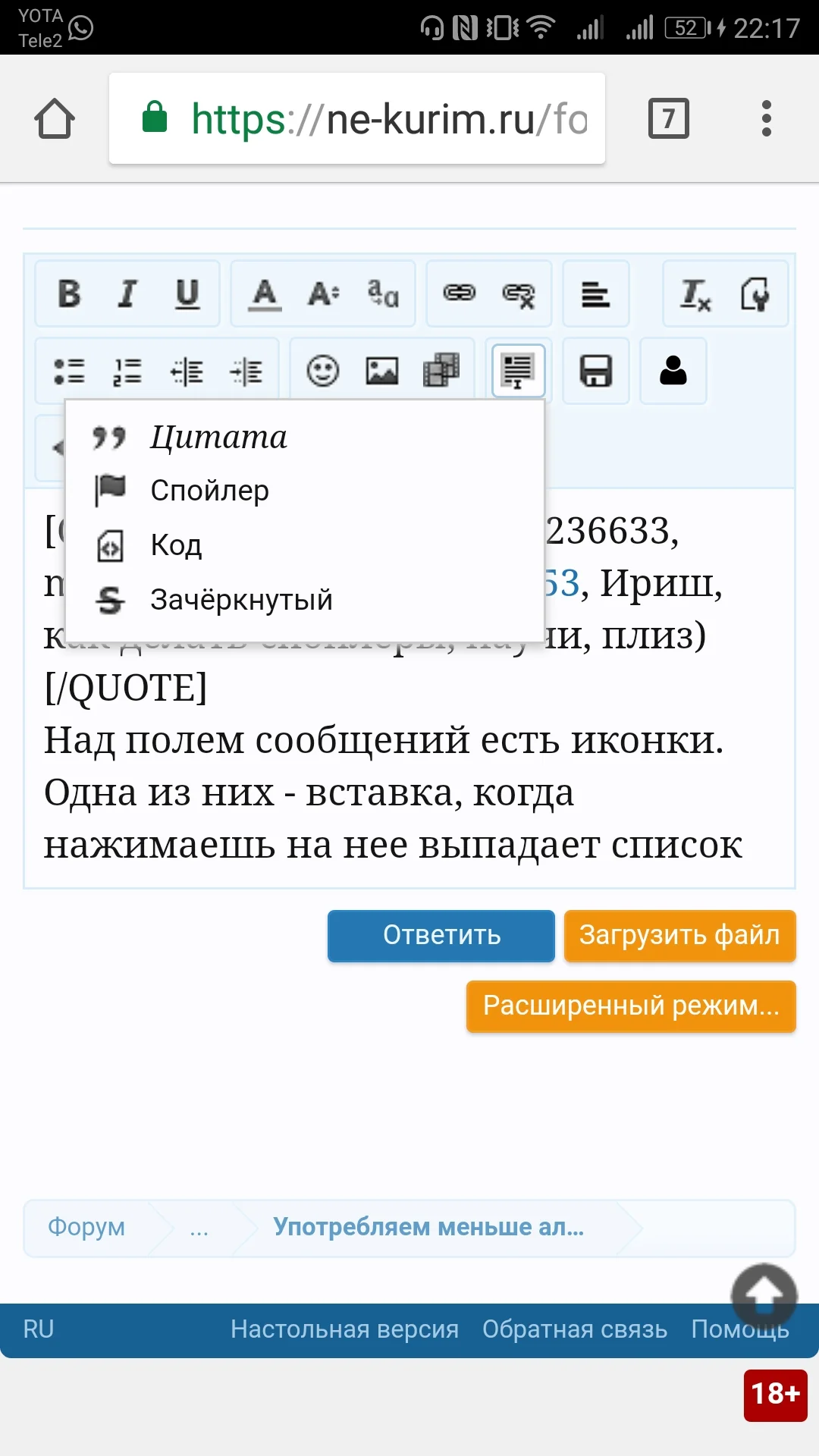The image size is (819, 1456).
Task: Click the Загрузить файл button
Action: [x=680, y=936]
